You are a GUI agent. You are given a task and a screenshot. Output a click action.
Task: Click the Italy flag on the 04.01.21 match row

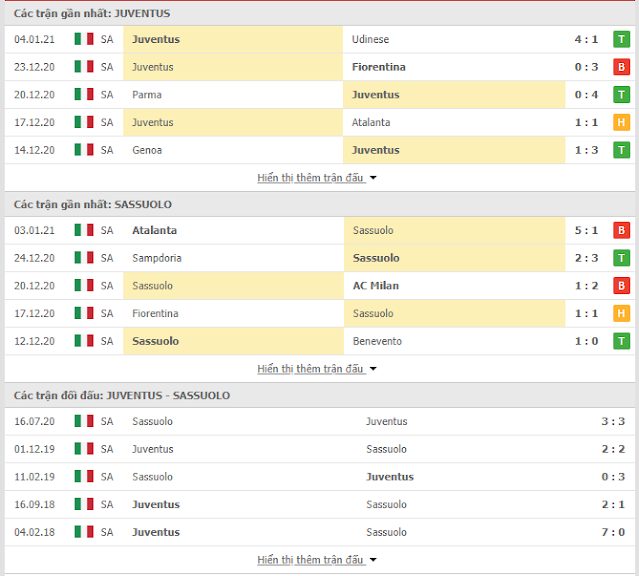84,39
